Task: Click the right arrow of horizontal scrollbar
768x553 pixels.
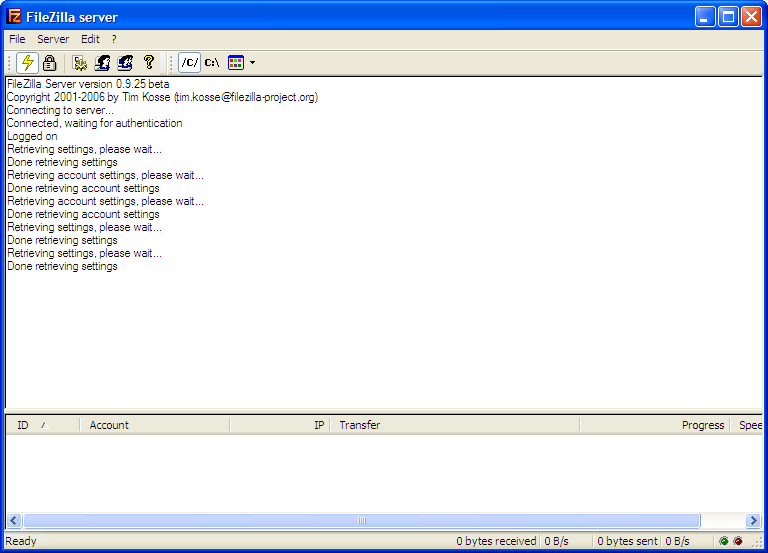Action: [x=753, y=520]
